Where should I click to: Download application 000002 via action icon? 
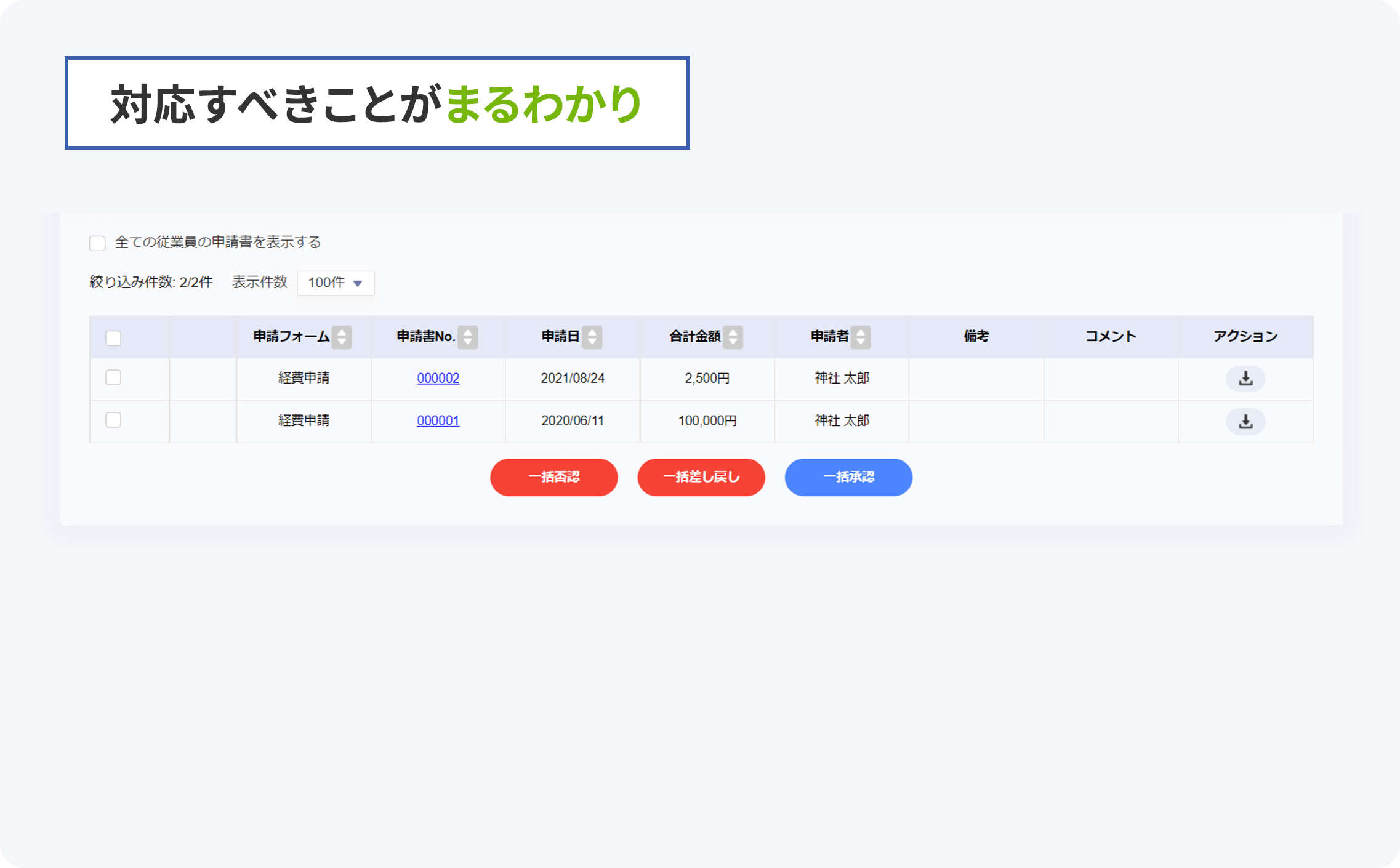coord(1245,378)
